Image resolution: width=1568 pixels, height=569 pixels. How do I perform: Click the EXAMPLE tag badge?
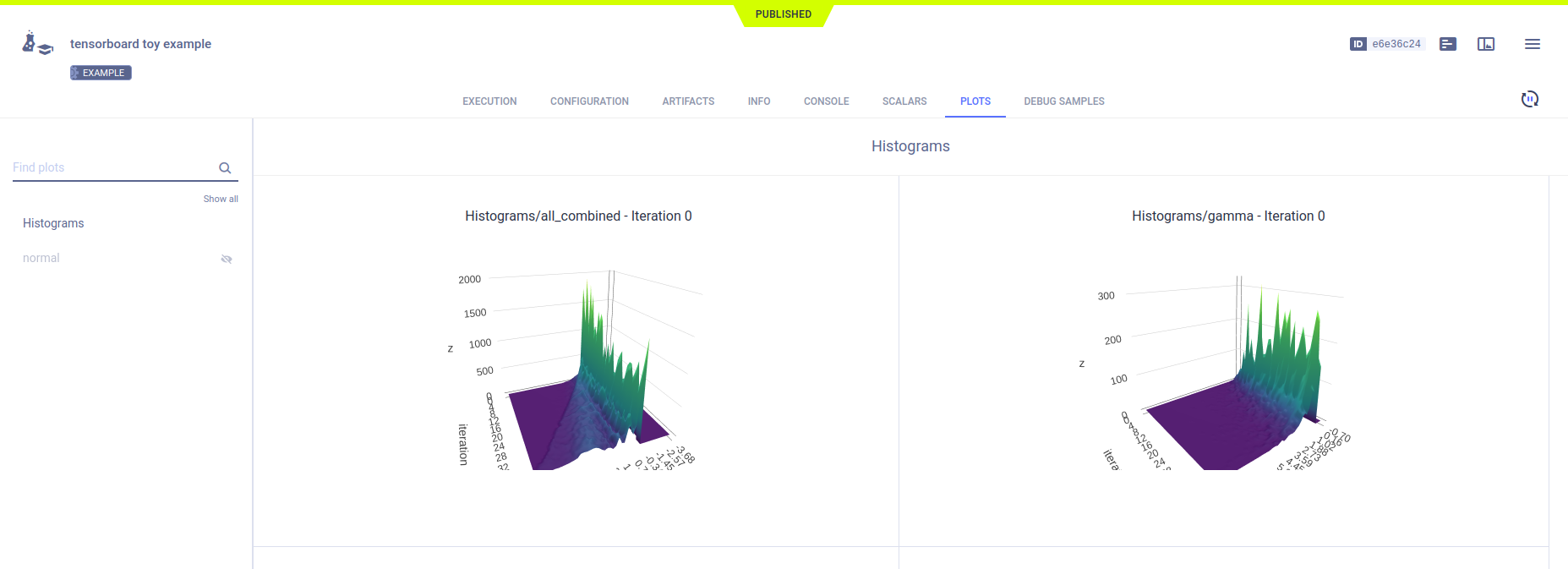pos(101,73)
